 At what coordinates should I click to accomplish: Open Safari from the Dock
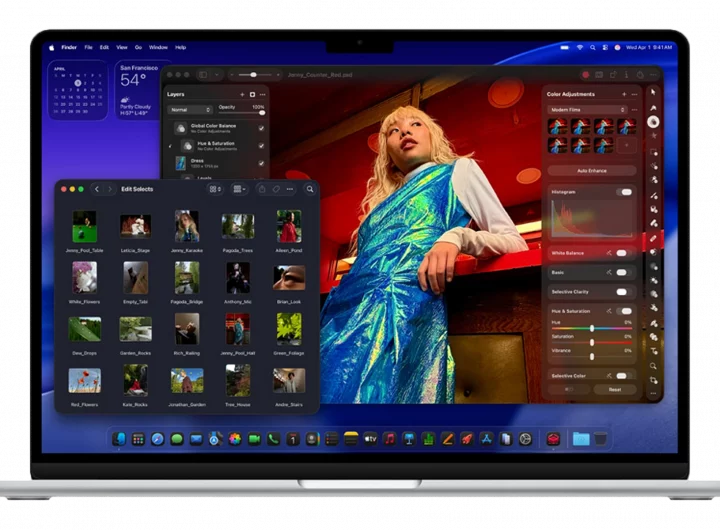[x=157, y=439]
